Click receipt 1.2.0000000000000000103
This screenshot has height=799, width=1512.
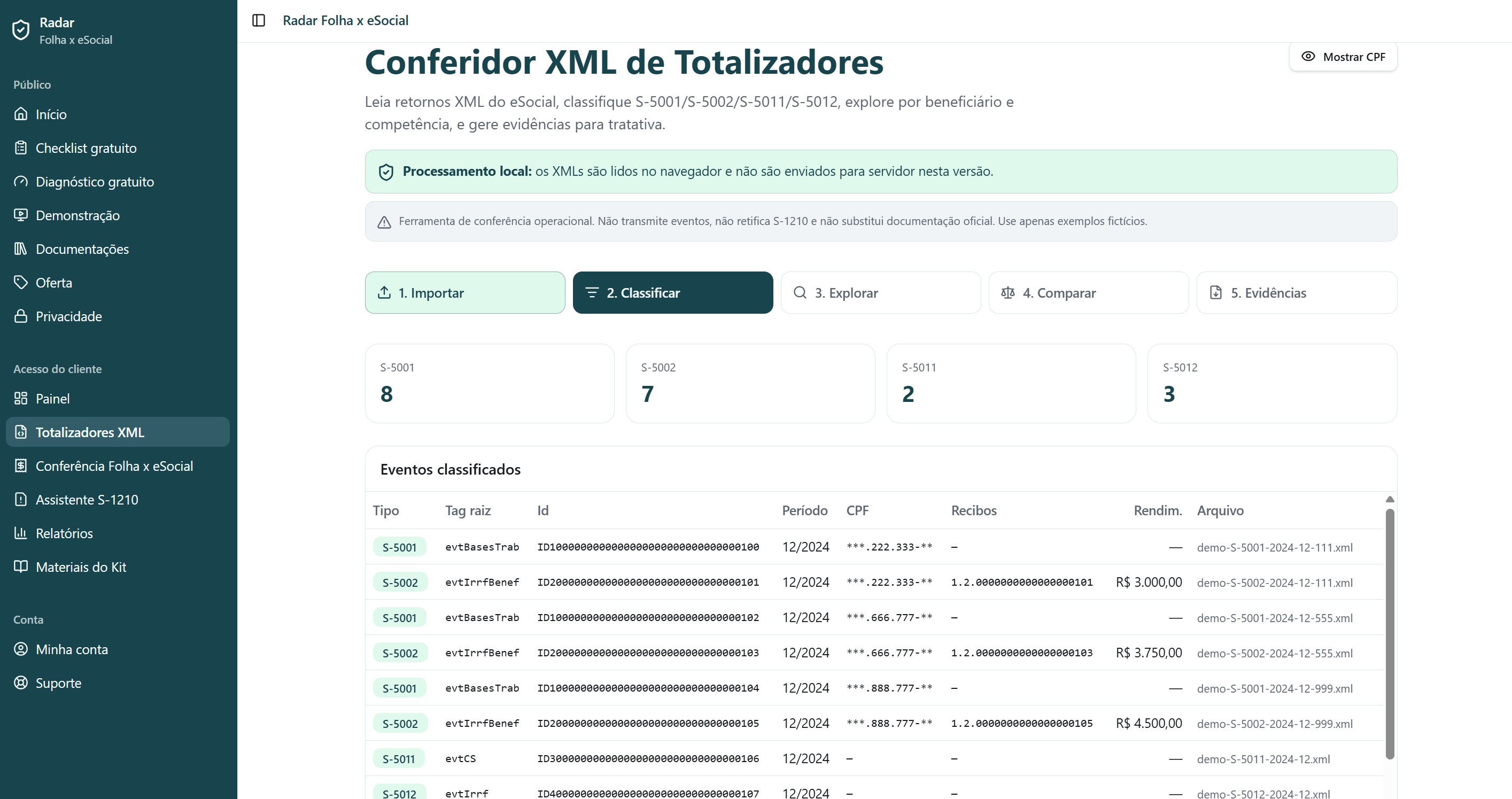tap(1022, 652)
